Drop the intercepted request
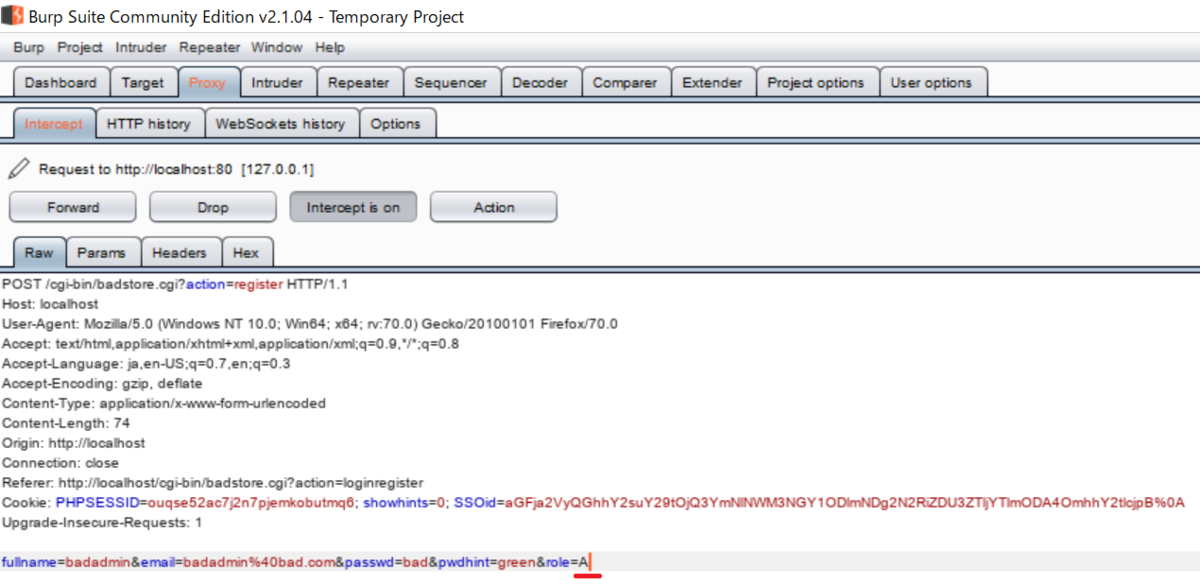 213,207
